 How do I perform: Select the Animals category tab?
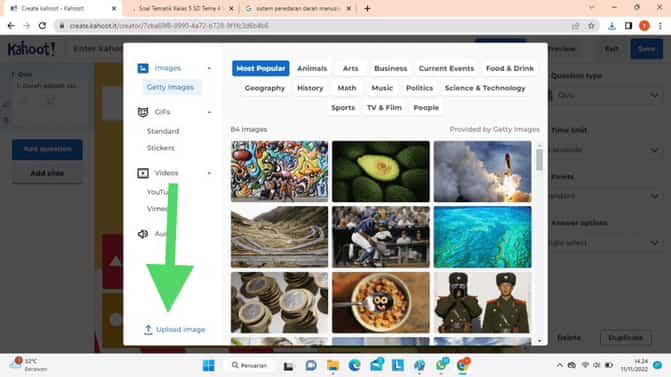tap(312, 68)
